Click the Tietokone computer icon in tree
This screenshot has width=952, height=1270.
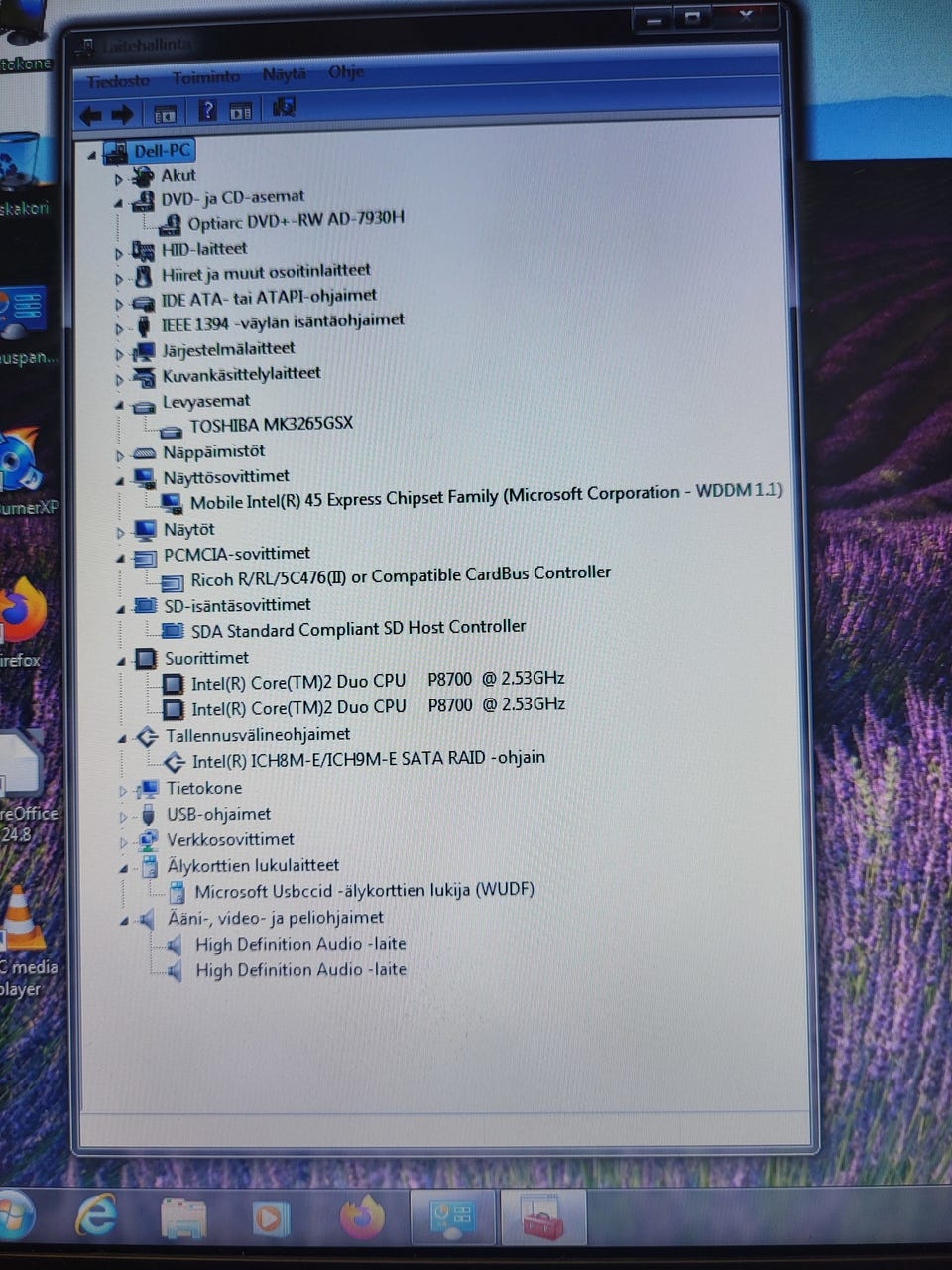pos(149,789)
